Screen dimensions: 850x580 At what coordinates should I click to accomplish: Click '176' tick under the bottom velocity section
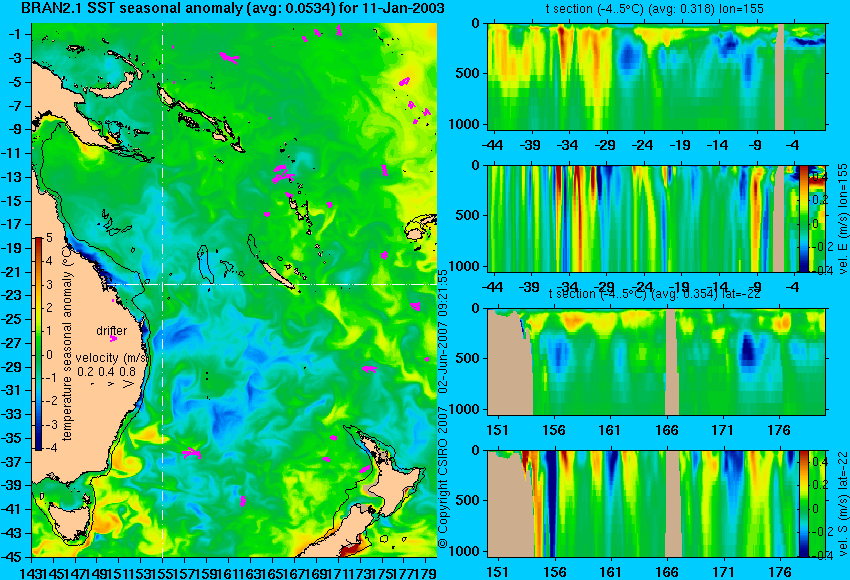click(780, 572)
